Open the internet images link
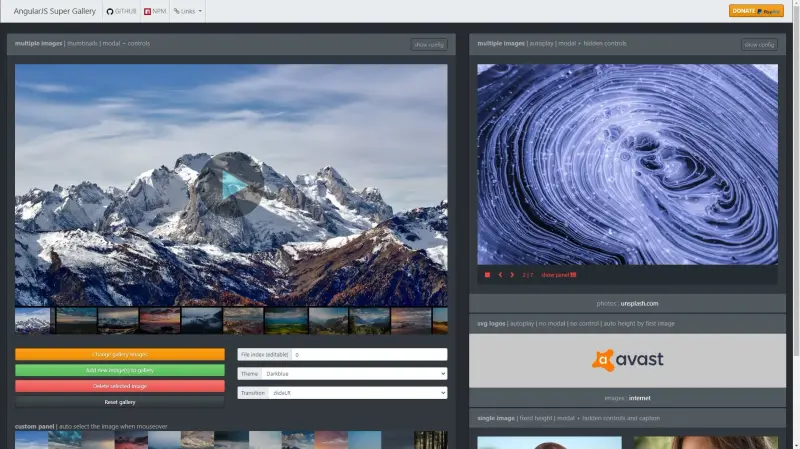 (639, 398)
